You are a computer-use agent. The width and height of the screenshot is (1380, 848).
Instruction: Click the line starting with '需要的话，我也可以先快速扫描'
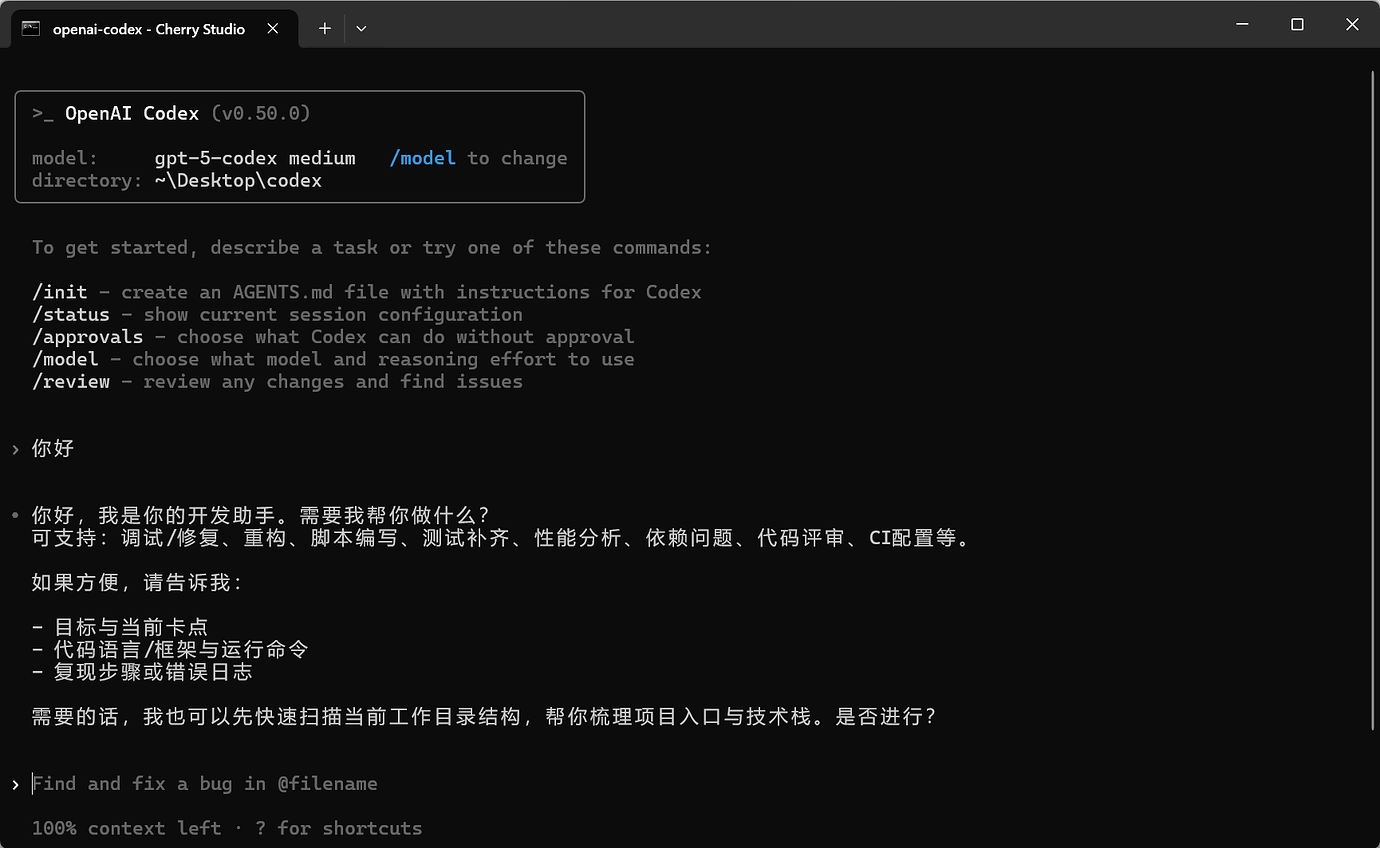pos(484,717)
